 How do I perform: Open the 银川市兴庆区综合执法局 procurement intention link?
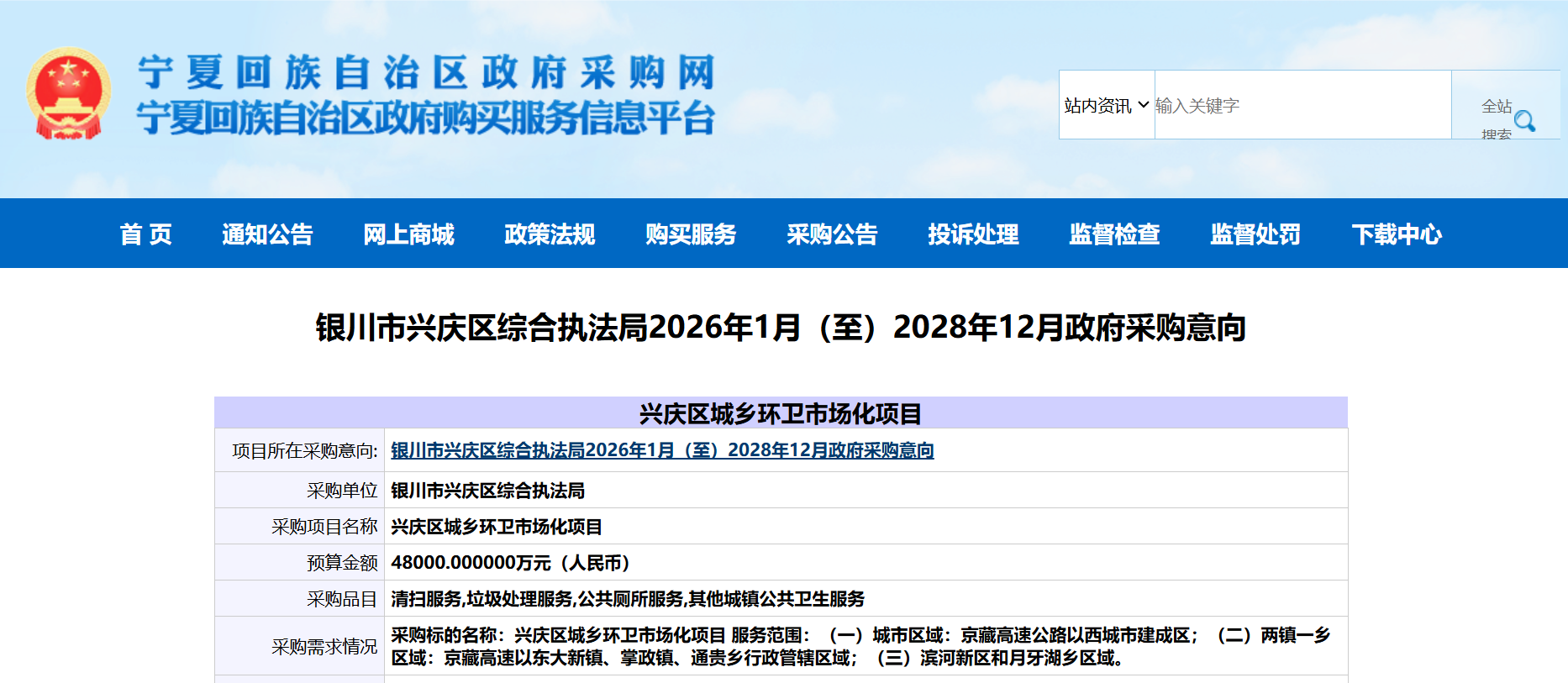(x=662, y=450)
